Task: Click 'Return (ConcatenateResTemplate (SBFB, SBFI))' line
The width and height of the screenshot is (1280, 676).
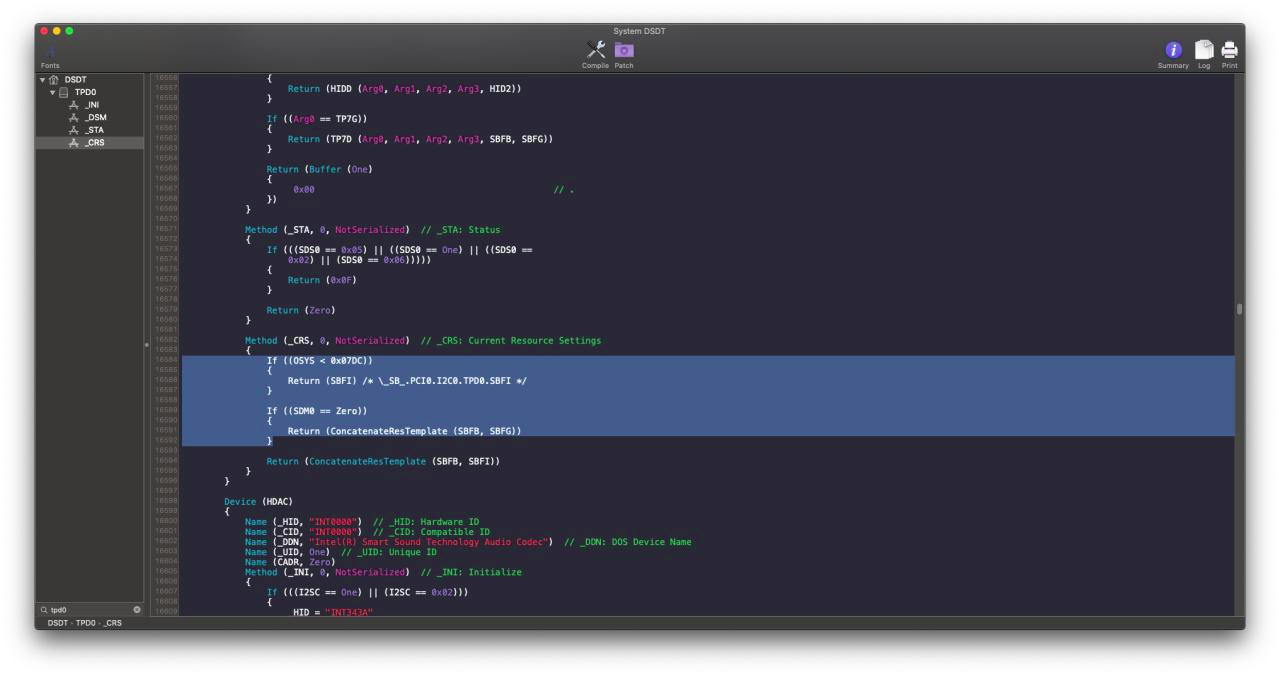Action: (x=383, y=461)
